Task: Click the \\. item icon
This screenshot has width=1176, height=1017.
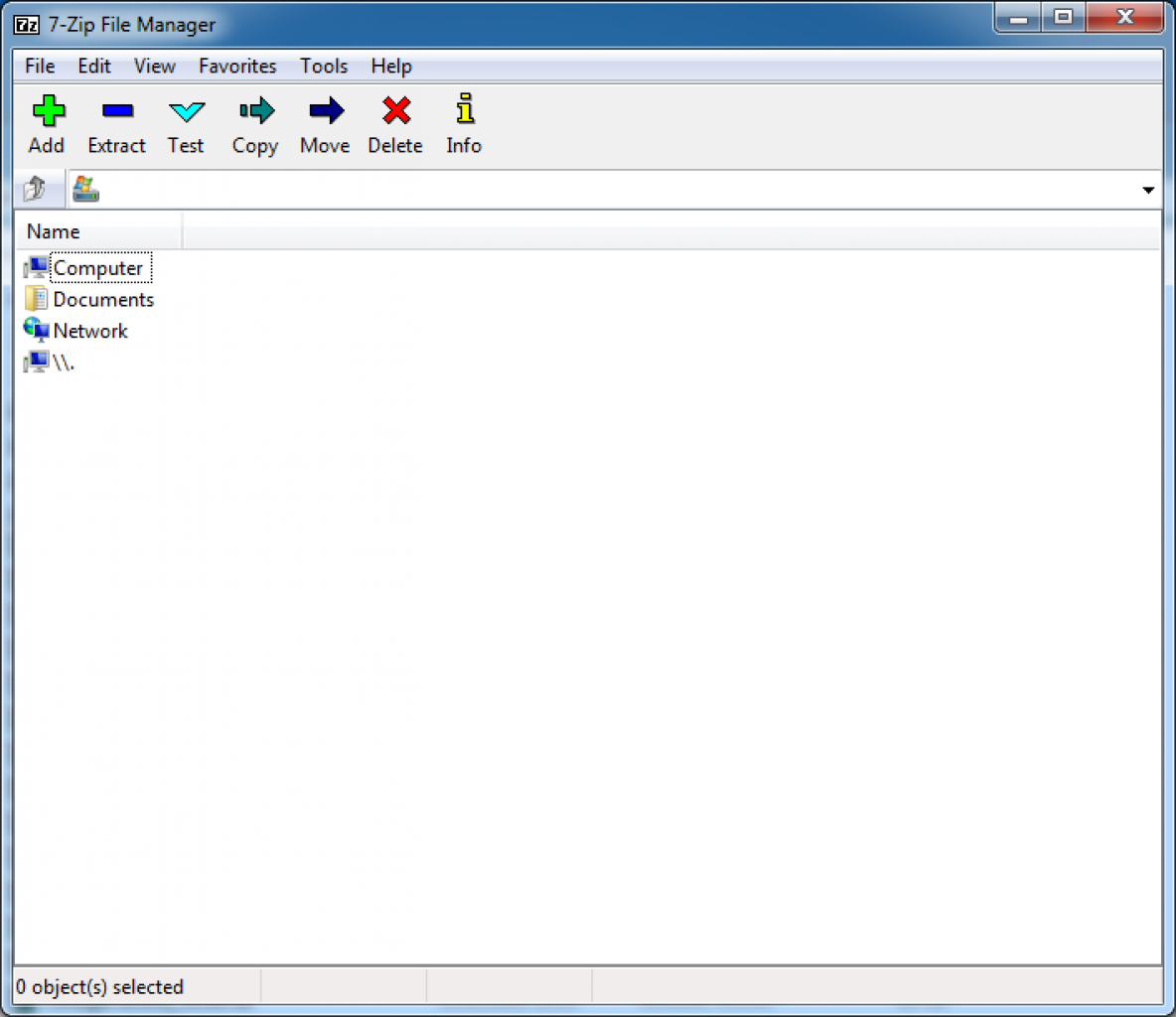Action: coord(36,363)
